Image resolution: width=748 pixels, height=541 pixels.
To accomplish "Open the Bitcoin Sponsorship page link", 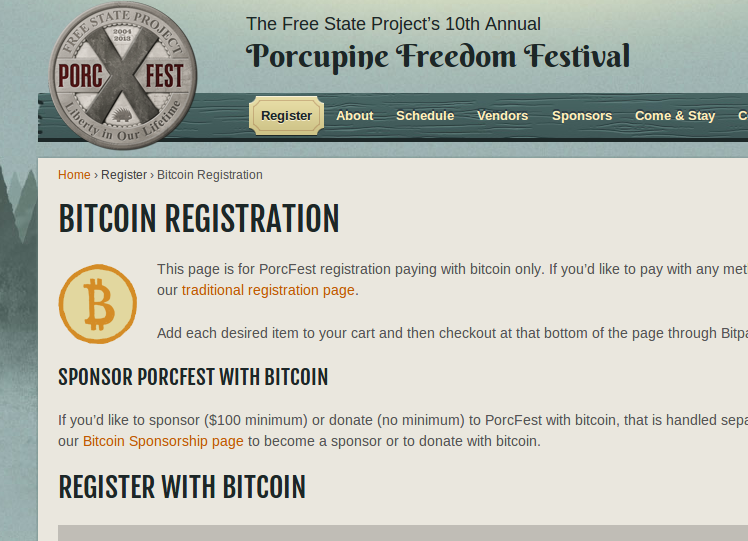I will [163, 441].
